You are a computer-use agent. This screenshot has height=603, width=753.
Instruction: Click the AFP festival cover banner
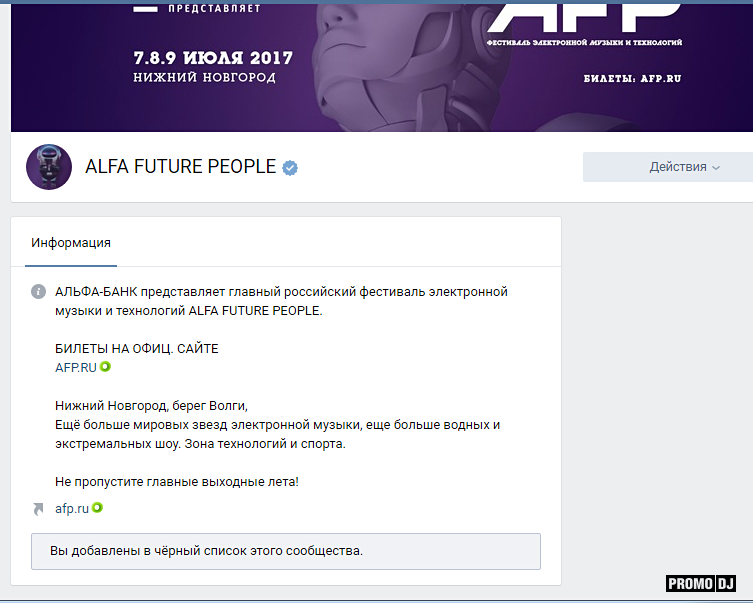point(382,68)
